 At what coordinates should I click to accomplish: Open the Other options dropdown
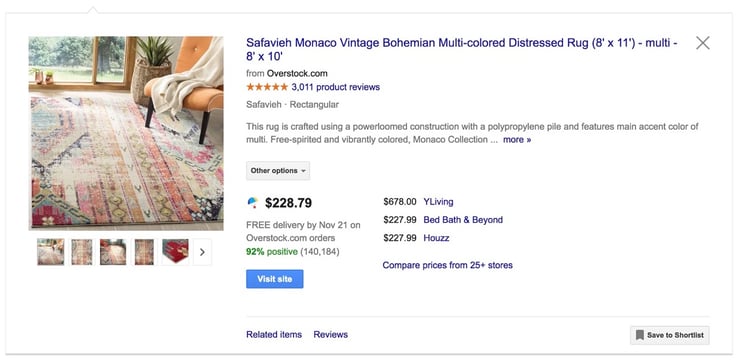(278, 171)
